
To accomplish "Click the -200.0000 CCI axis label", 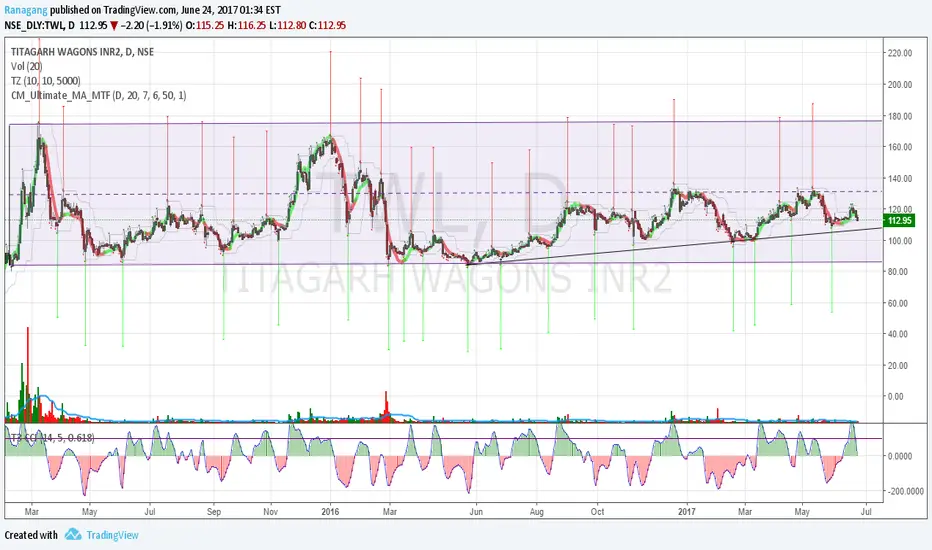I will pyautogui.click(x=905, y=491).
